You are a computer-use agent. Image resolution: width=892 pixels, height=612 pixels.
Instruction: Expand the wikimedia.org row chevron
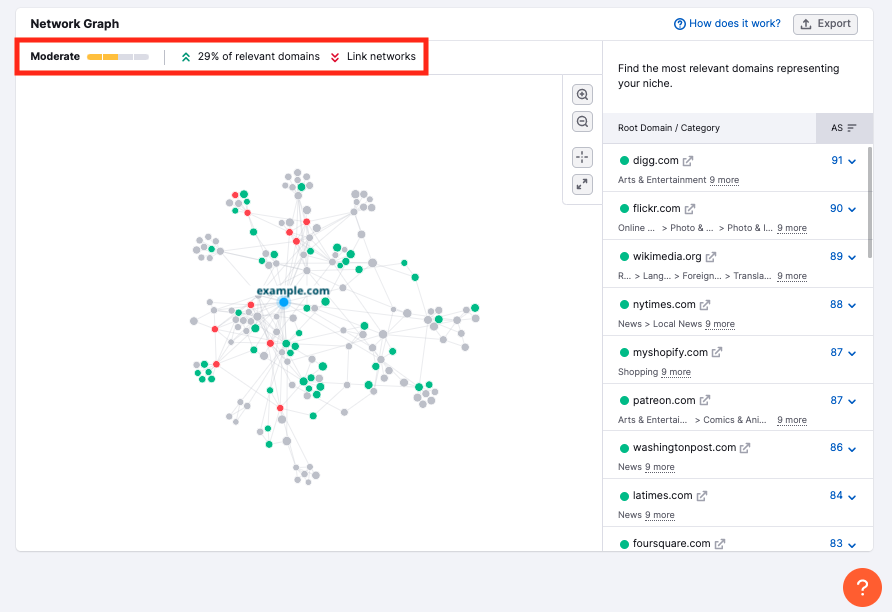point(852,257)
